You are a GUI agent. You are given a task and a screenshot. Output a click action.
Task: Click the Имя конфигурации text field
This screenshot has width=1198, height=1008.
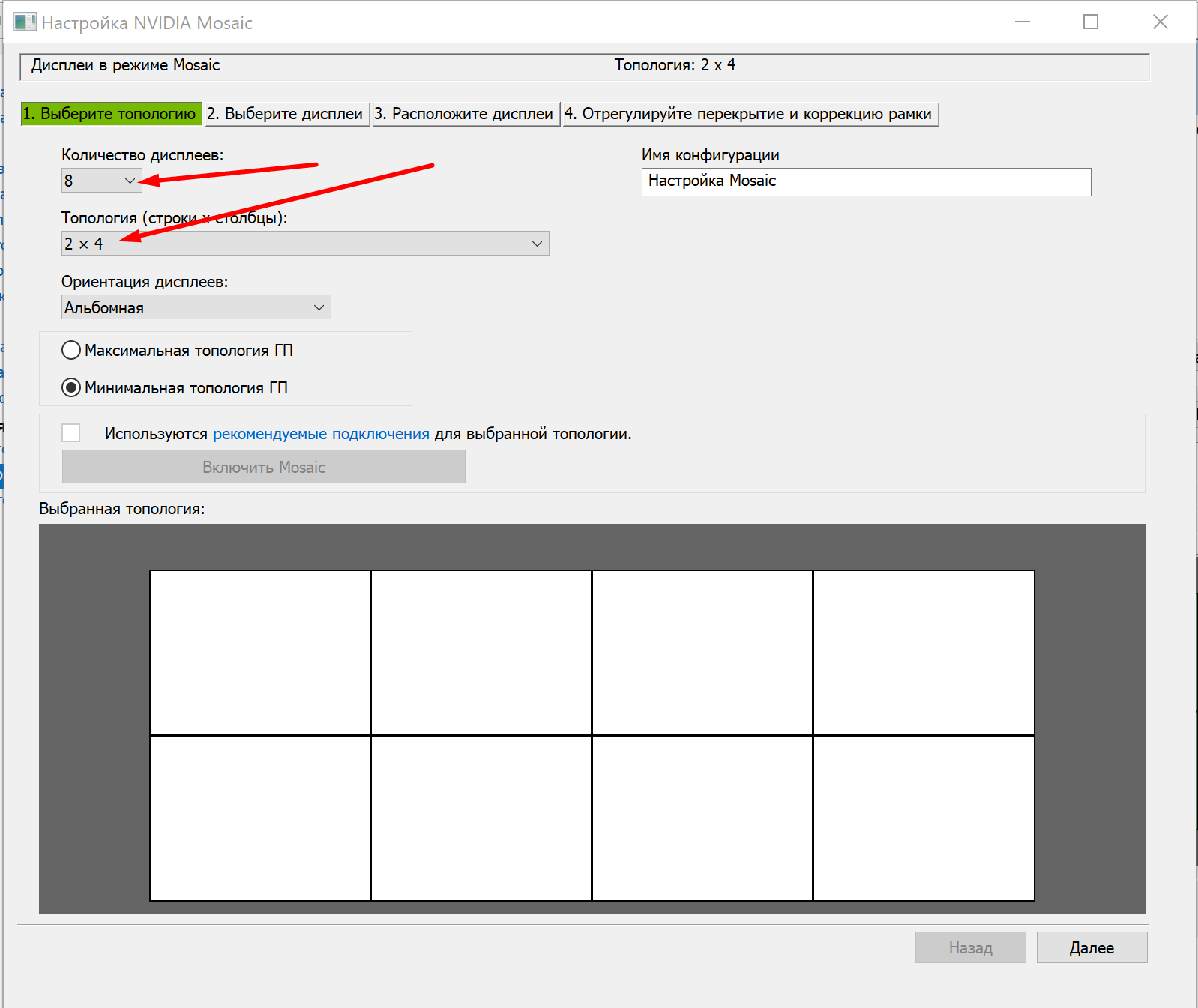tap(866, 181)
